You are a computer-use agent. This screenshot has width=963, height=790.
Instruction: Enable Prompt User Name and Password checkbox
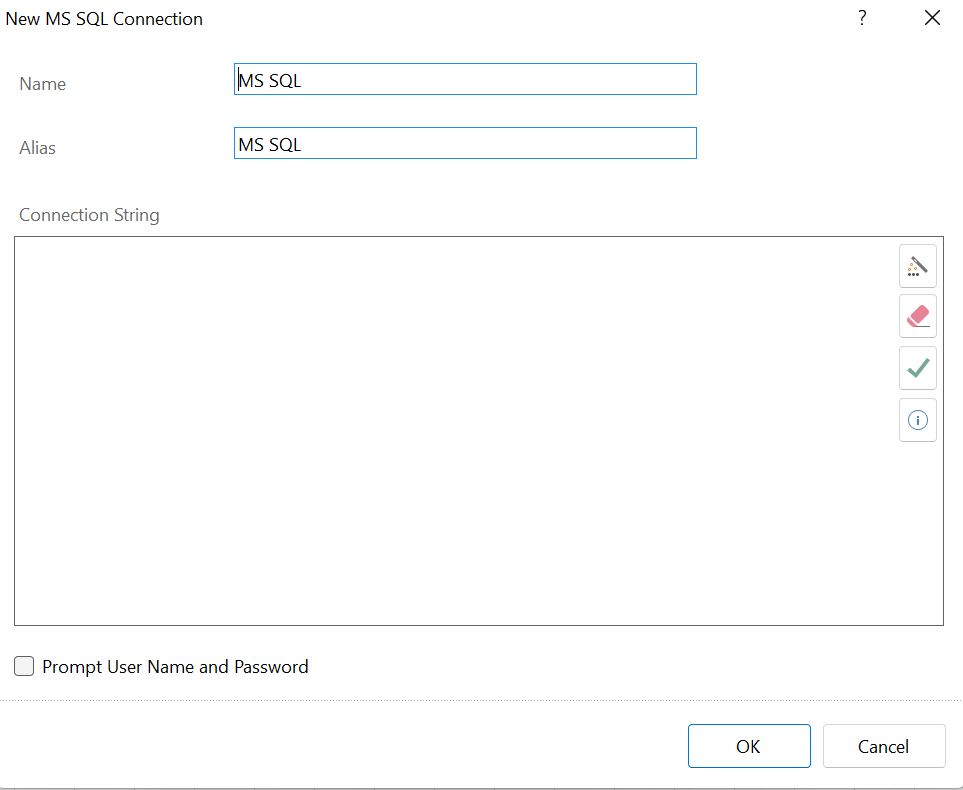(x=24, y=666)
